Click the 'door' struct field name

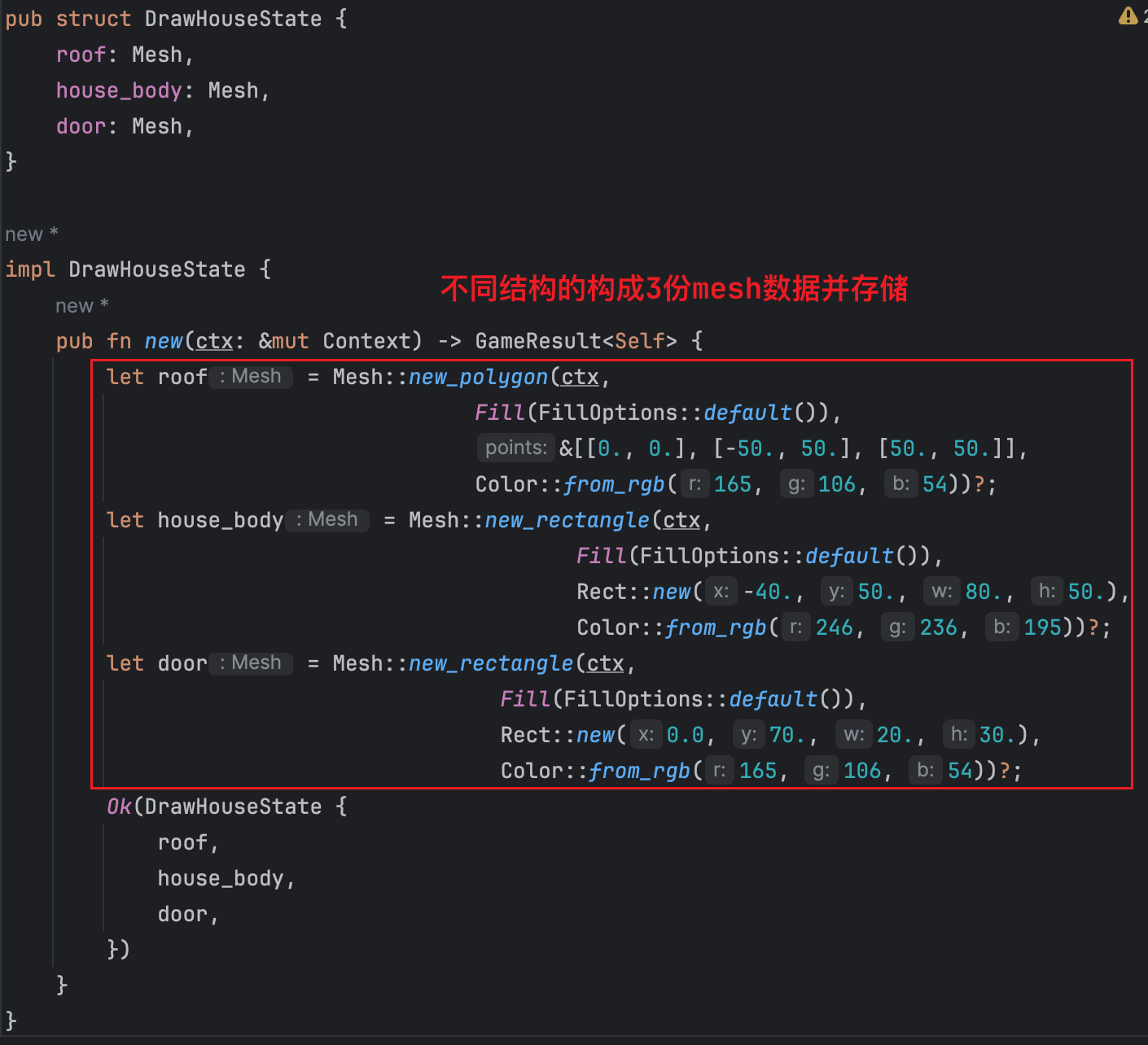point(81,126)
